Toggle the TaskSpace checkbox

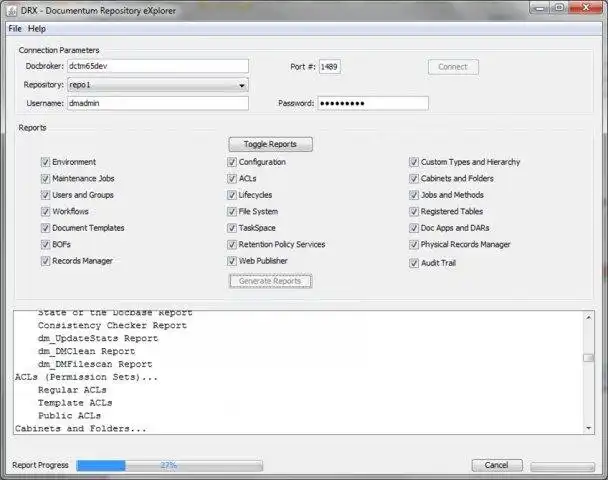[232, 228]
